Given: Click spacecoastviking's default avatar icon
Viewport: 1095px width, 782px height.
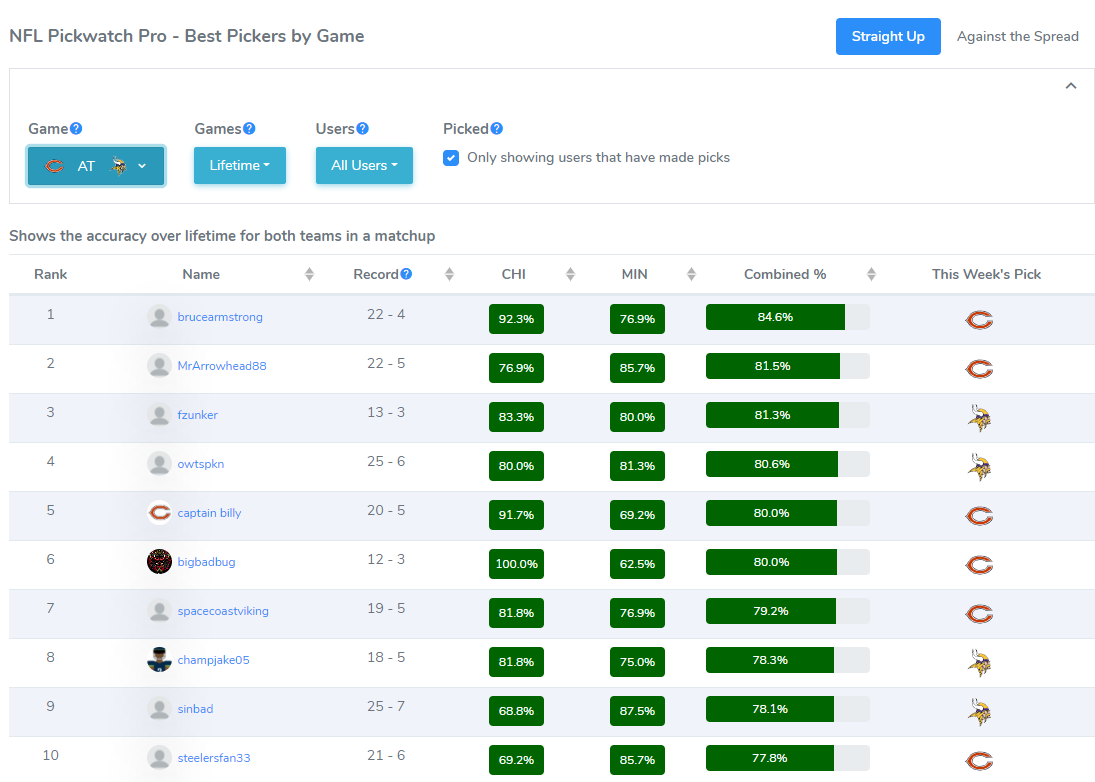Looking at the screenshot, I should click(159, 610).
